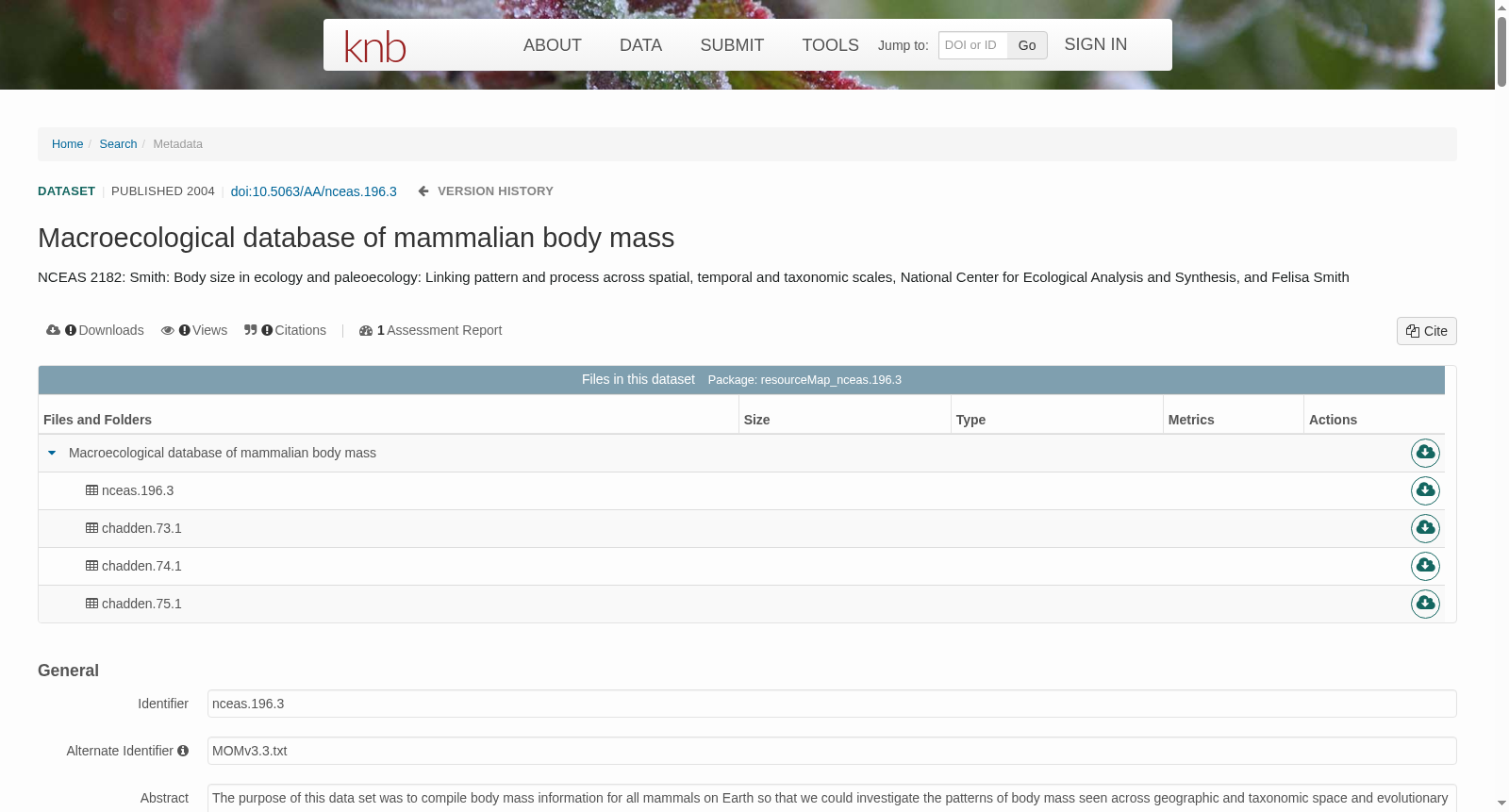Click the Identifier field showing nceas.196.3
1509x812 pixels.
click(832, 704)
